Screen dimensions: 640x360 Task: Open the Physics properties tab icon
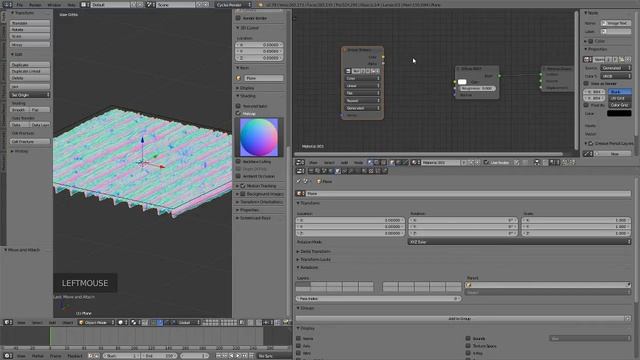pos(384,171)
